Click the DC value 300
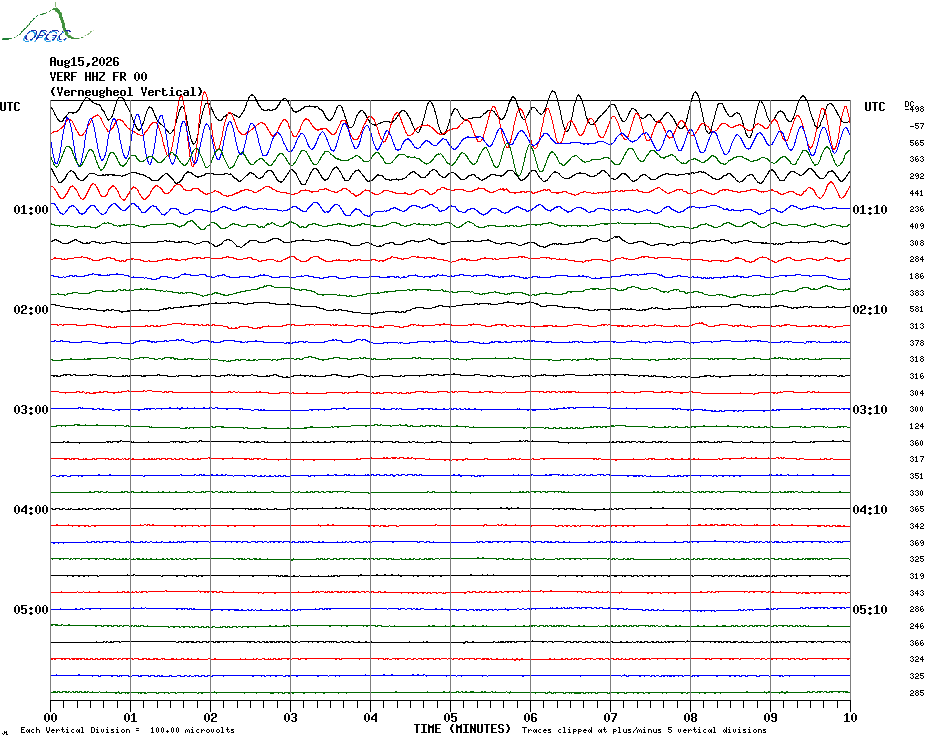This screenshot has width=930, height=744. click(916, 409)
